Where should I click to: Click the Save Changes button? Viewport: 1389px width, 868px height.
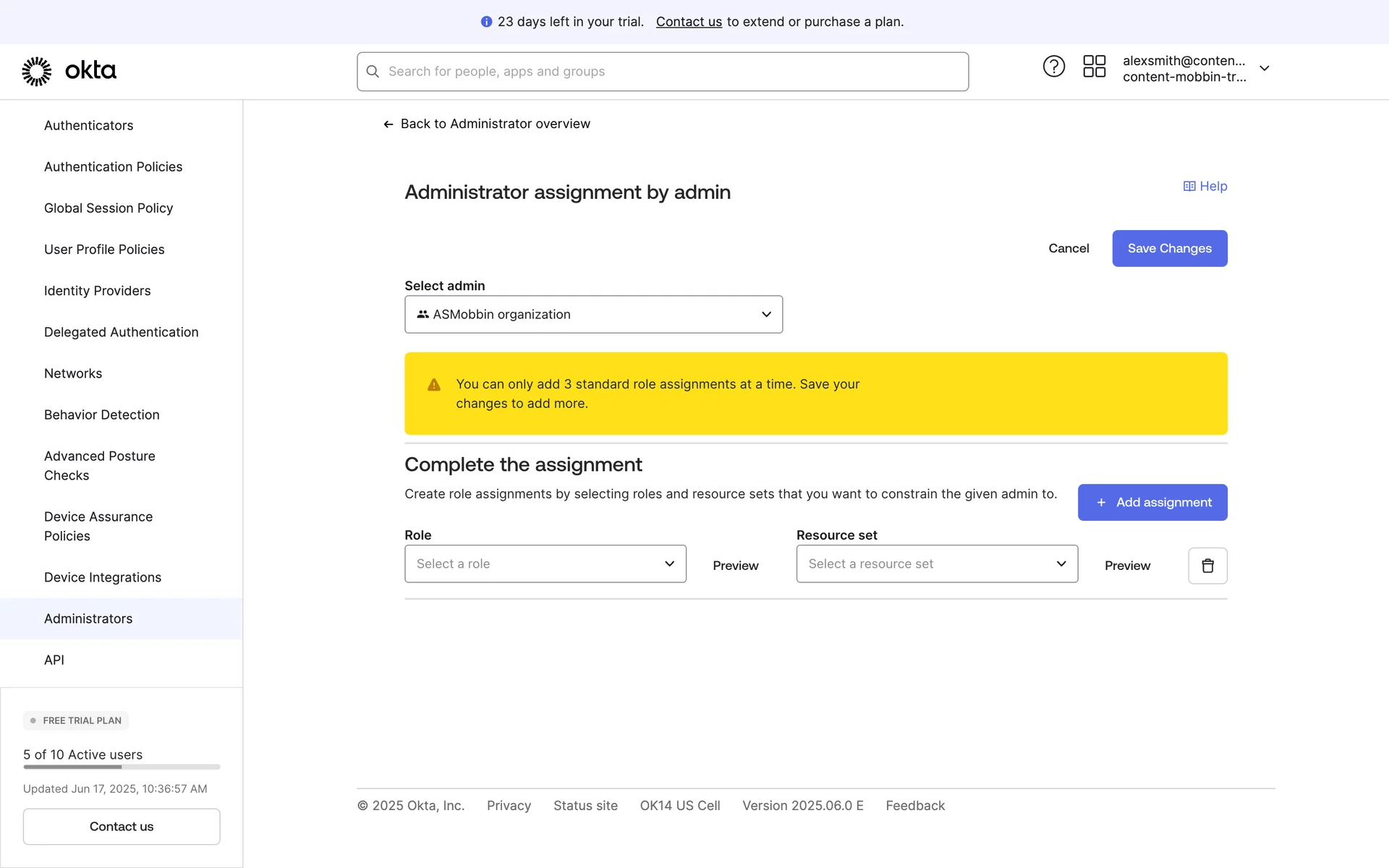coord(1169,249)
